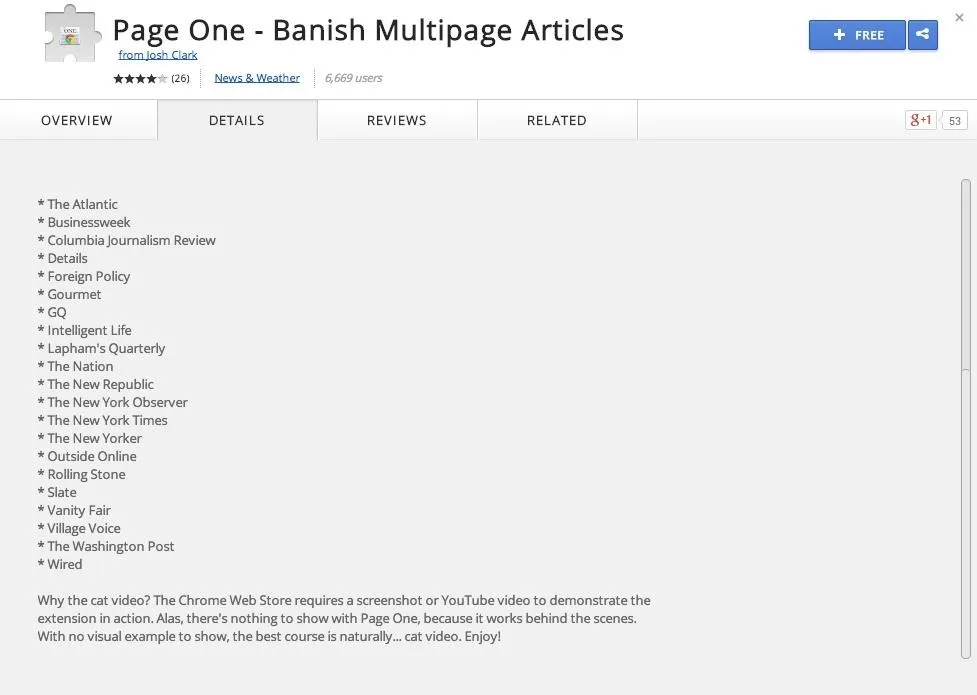Click the share icon button
The width and height of the screenshot is (977, 695).
point(923,35)
